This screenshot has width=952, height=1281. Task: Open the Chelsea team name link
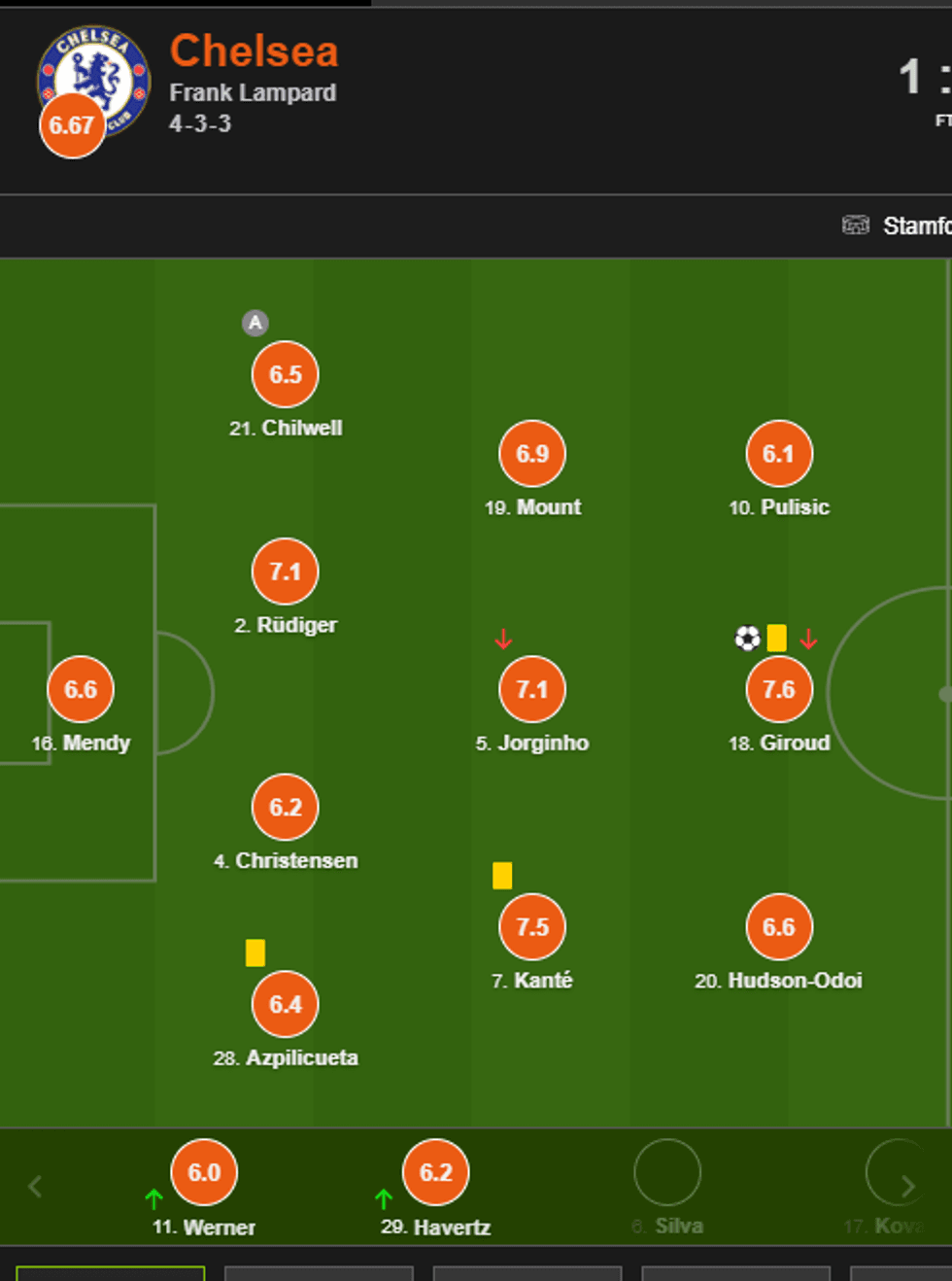tap(254, 51)
